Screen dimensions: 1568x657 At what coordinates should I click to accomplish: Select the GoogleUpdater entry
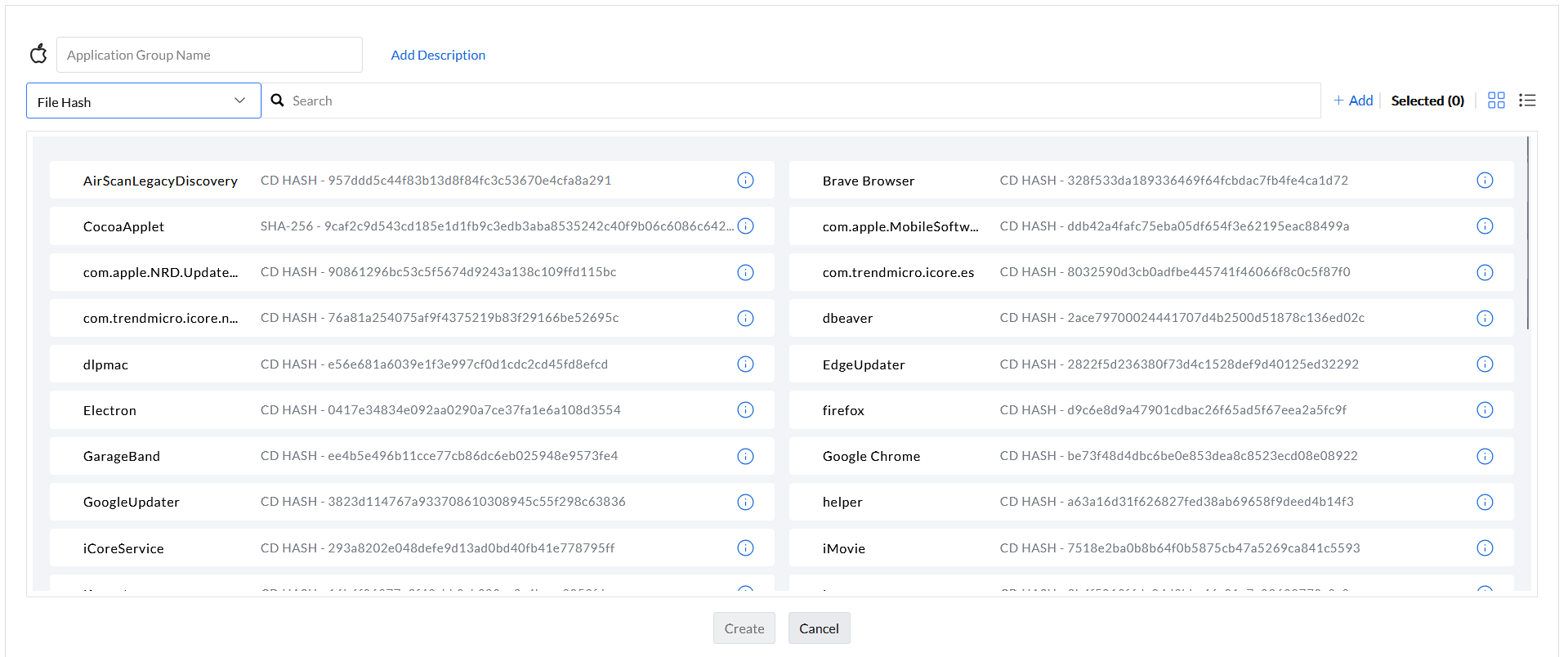412,502
